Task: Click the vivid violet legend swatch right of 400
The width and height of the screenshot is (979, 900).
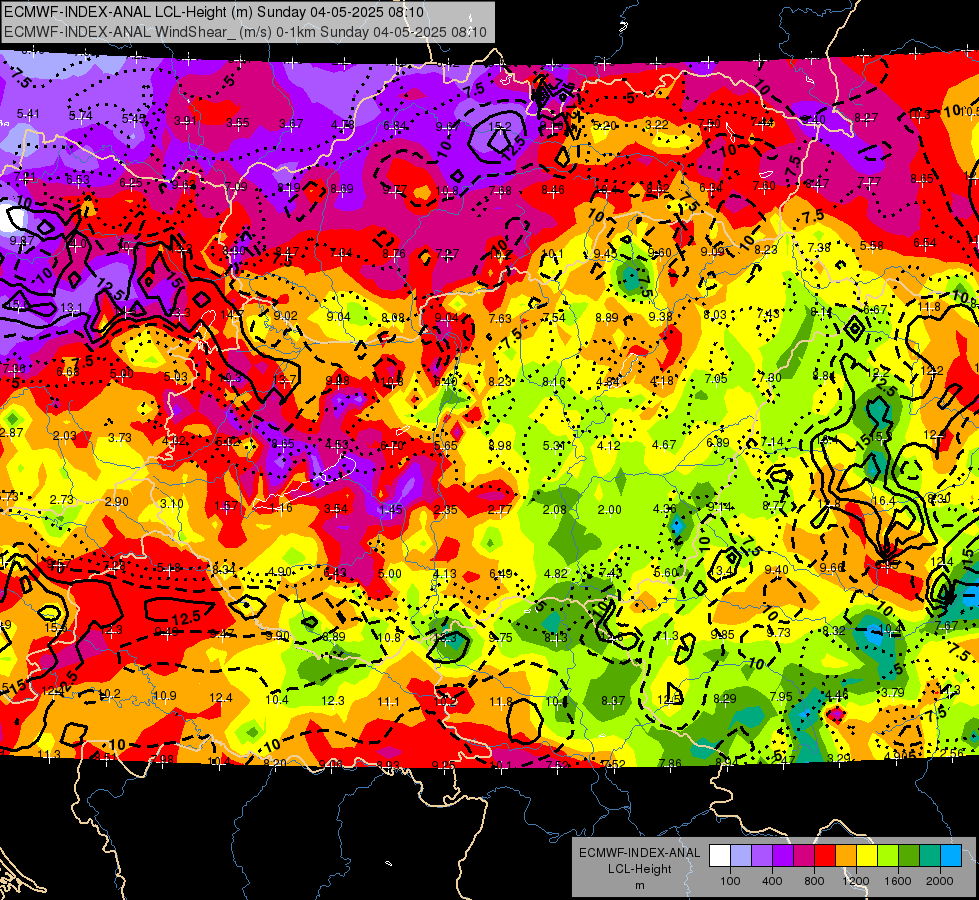Action: click(x=783, y=856)
